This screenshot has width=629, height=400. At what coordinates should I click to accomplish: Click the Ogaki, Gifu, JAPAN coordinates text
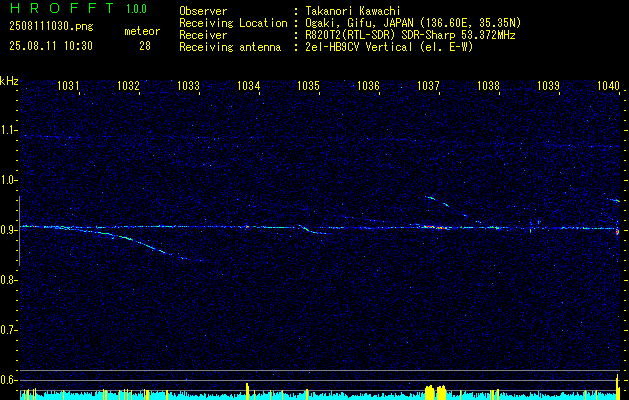click(414, 23)
